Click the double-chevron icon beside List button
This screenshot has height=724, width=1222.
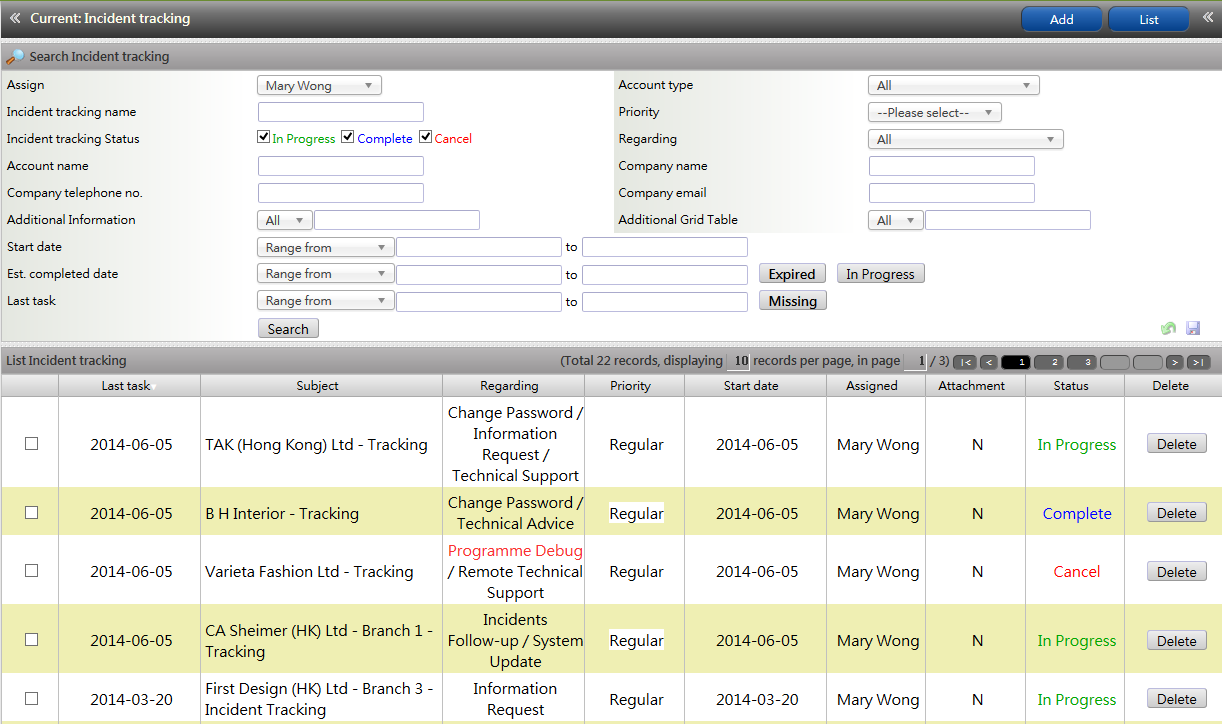point(1208,18)
